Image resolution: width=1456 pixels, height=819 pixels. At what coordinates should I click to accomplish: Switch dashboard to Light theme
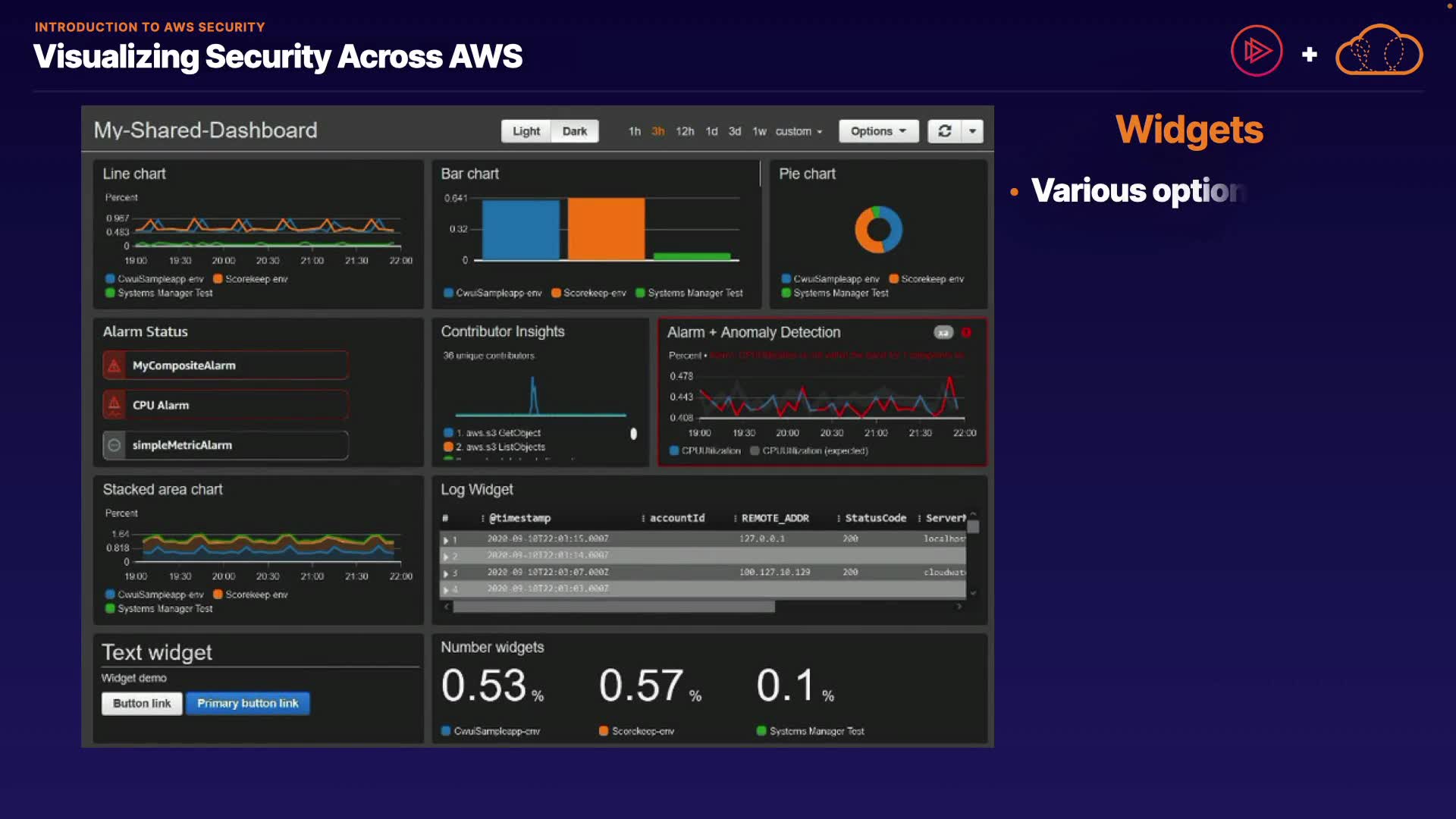click(x=526, y=131)
